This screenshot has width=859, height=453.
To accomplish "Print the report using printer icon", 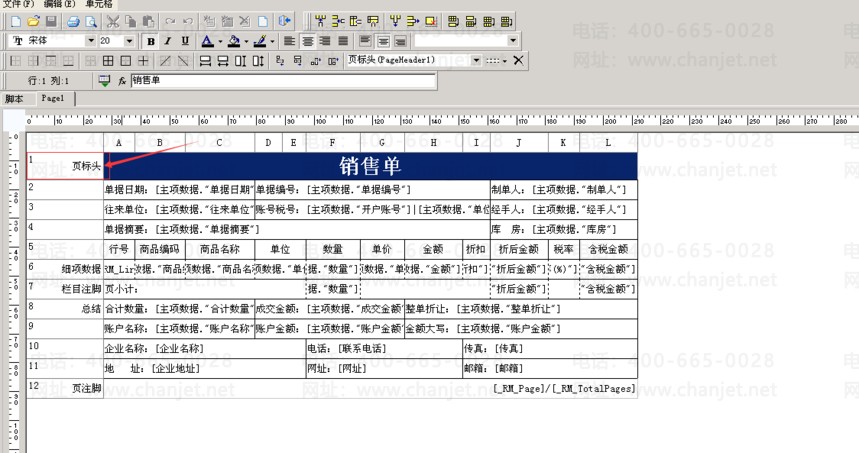I will 73,22.
